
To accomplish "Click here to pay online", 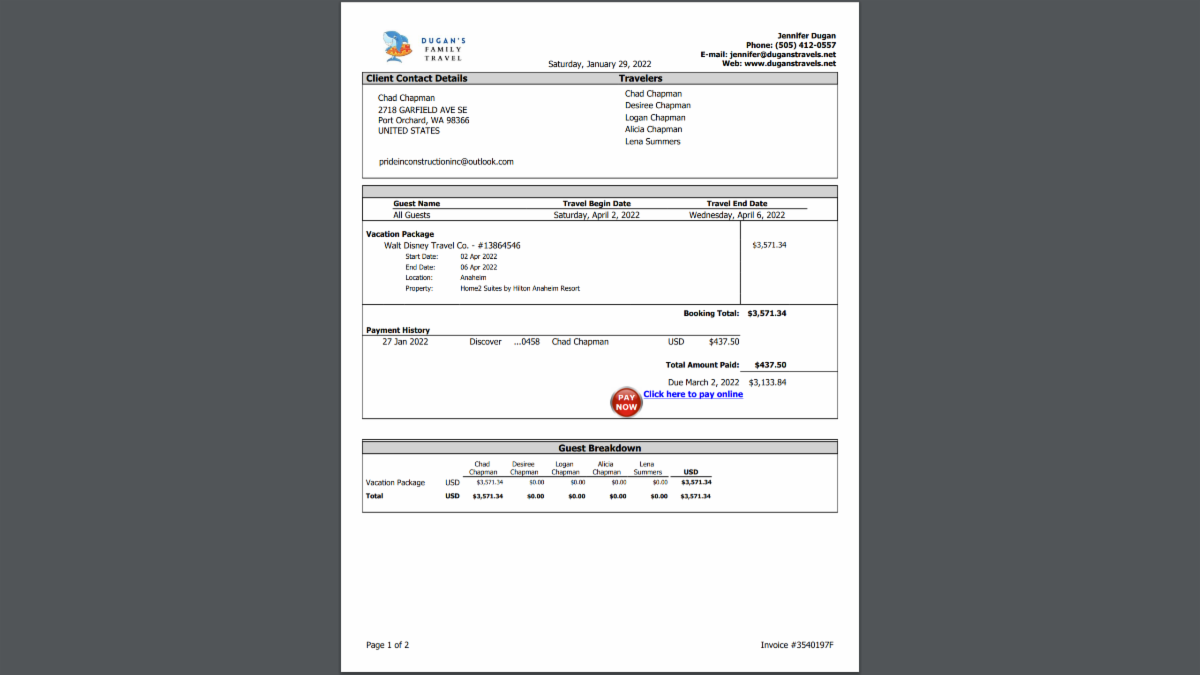I will (693, 394).
